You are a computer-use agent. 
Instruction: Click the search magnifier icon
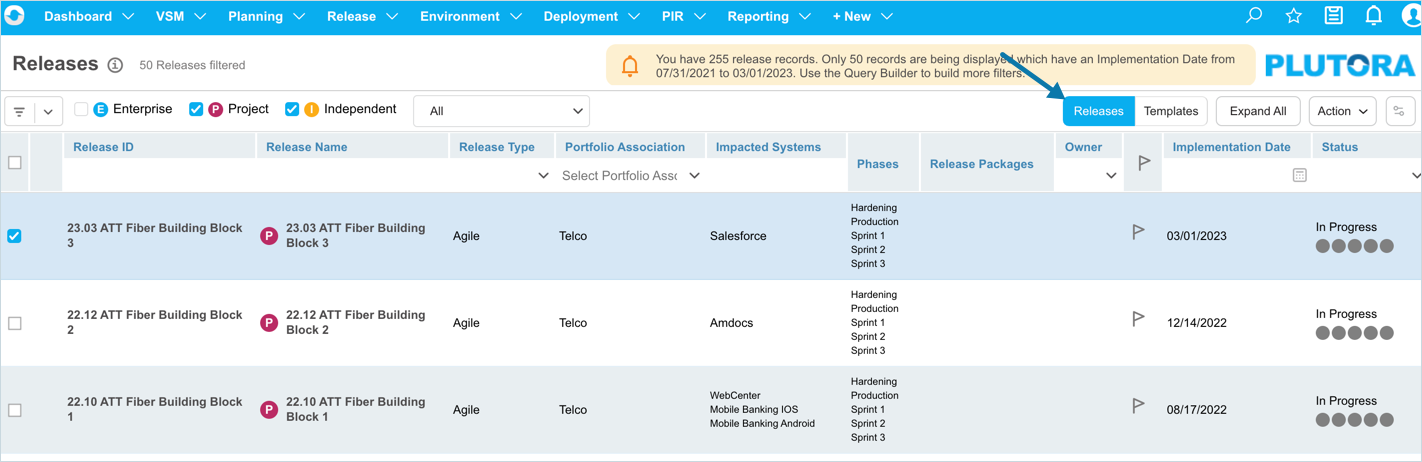coord(1253,16)
